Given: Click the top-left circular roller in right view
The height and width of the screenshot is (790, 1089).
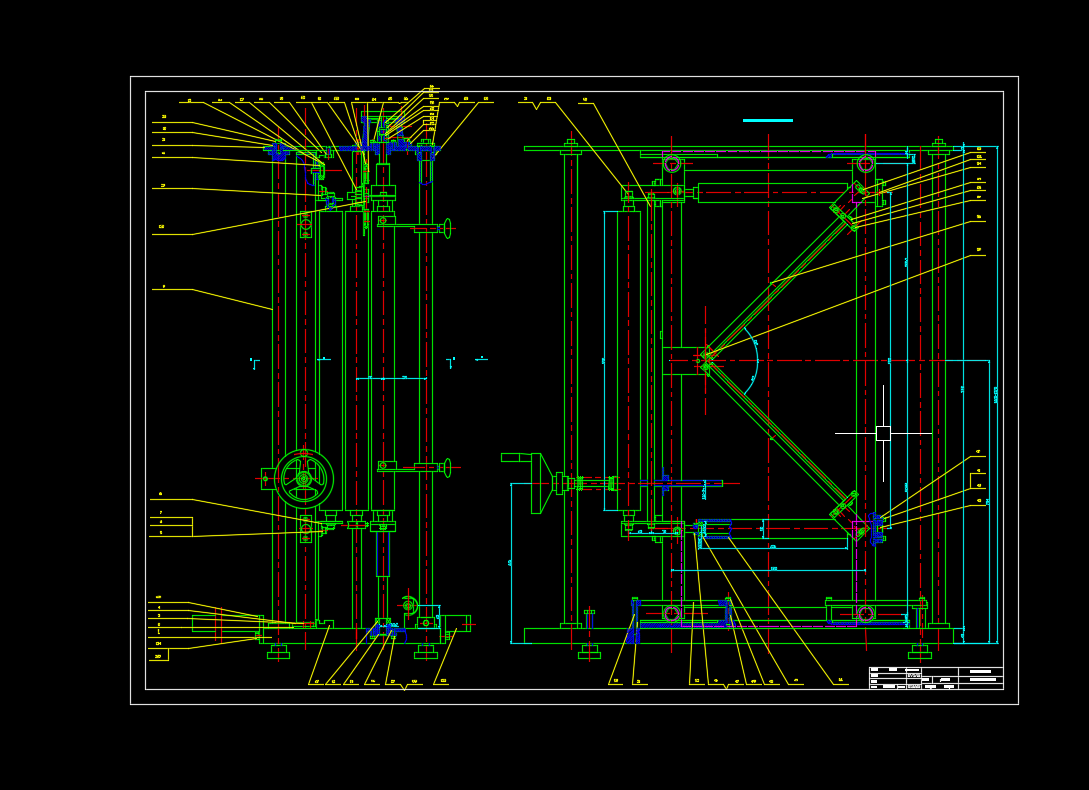Looking at the screenshot, I should [x=672, y=164].
